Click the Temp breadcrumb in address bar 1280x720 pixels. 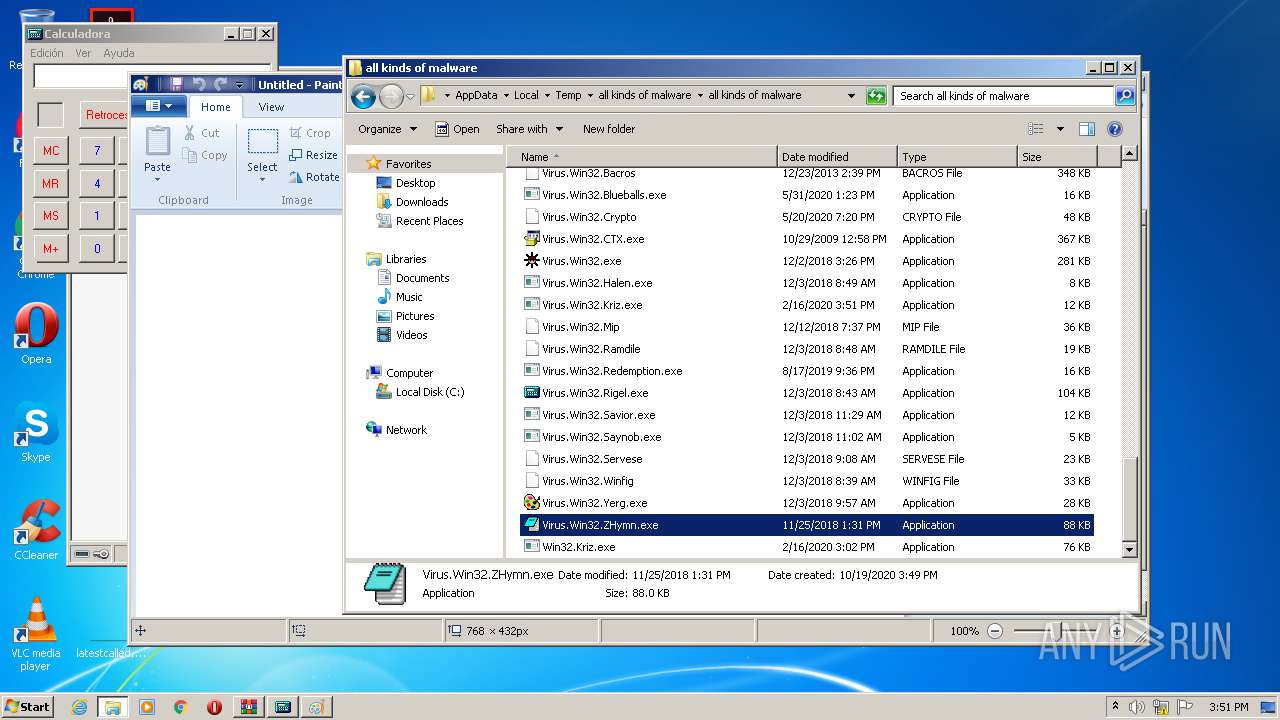568,96
